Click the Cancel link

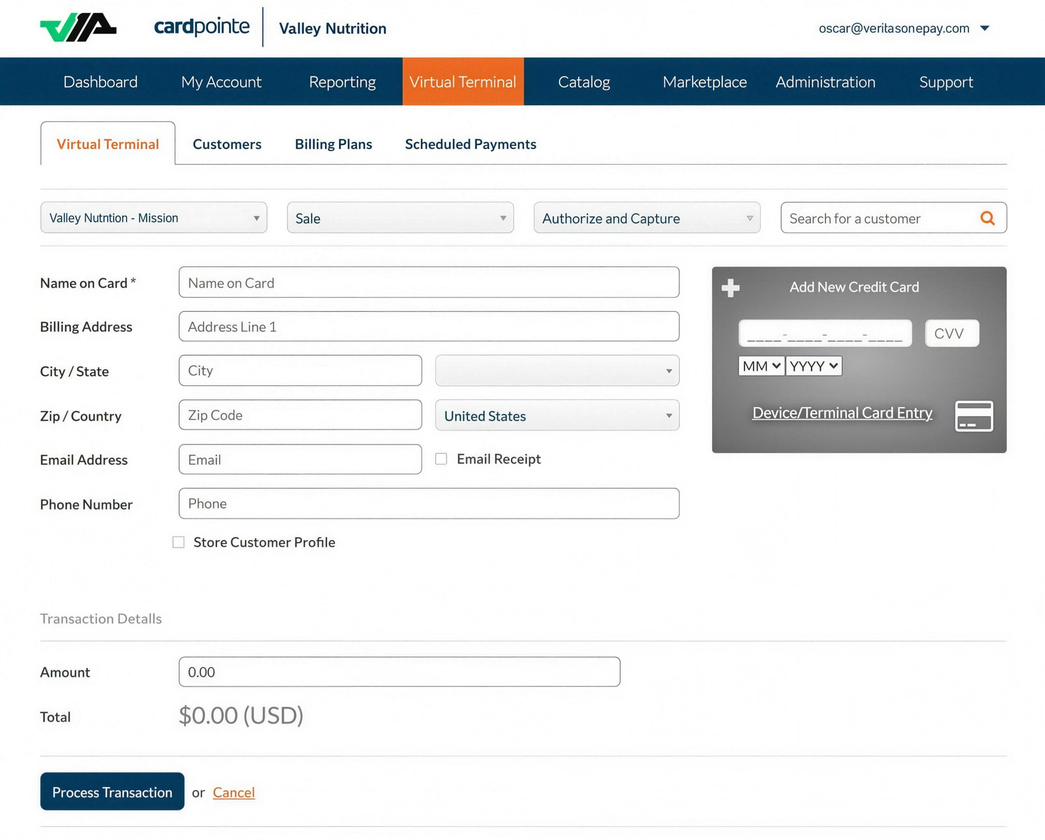(x=234, y=792)
